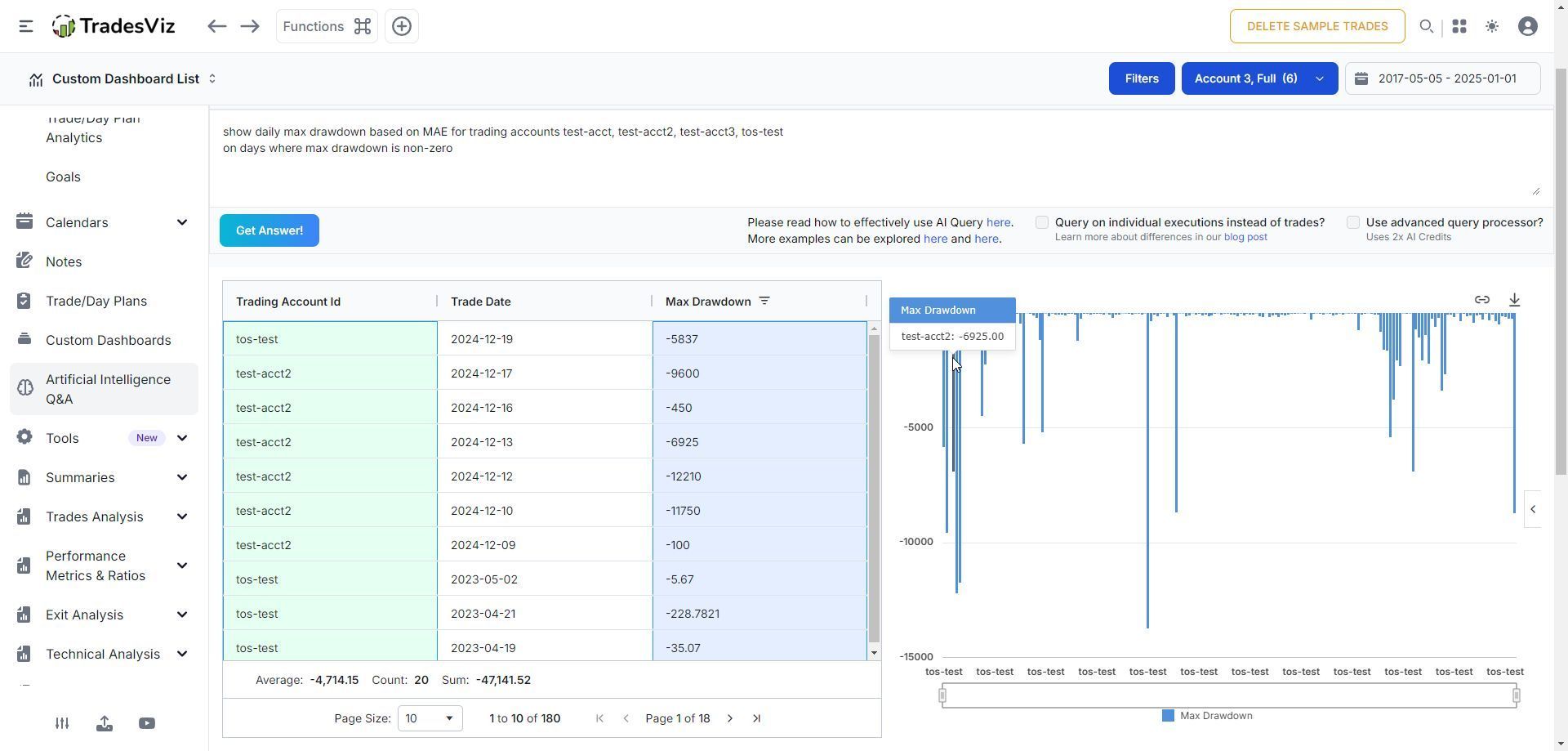The image size is (1568, 751).
Task: Click the Exit Analysis sidebar icon
Action: [x=24, y=614]
